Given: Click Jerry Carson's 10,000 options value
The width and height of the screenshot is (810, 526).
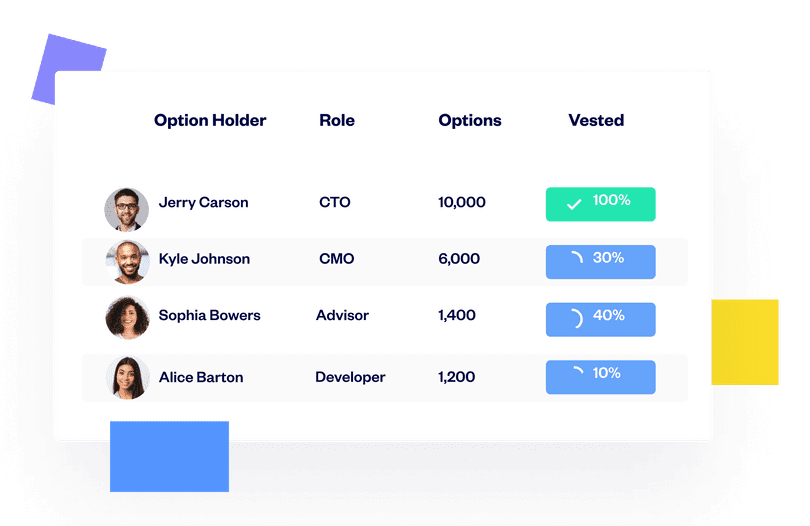Looking at the screenshot, I should click(x=462, y=202).
